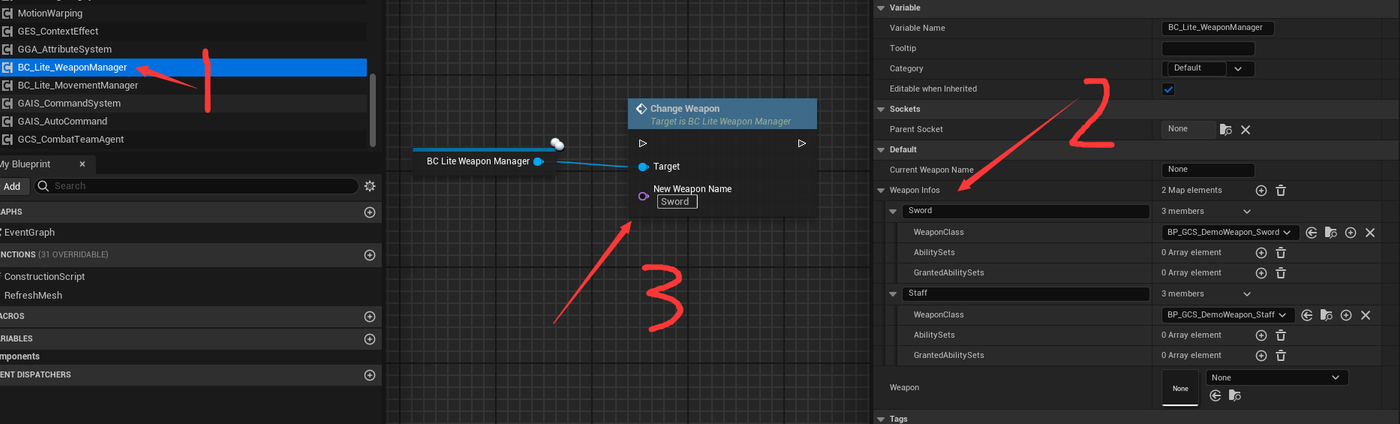
Task: Use selected asset for Weapon property
Action: (1216, 396)
